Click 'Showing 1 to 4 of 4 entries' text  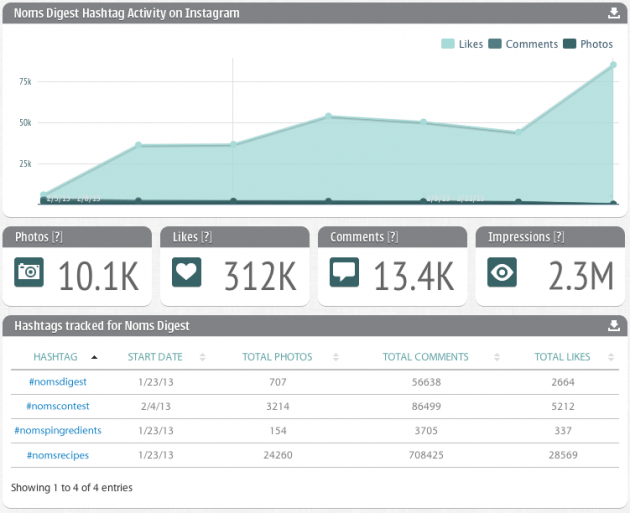72,488
